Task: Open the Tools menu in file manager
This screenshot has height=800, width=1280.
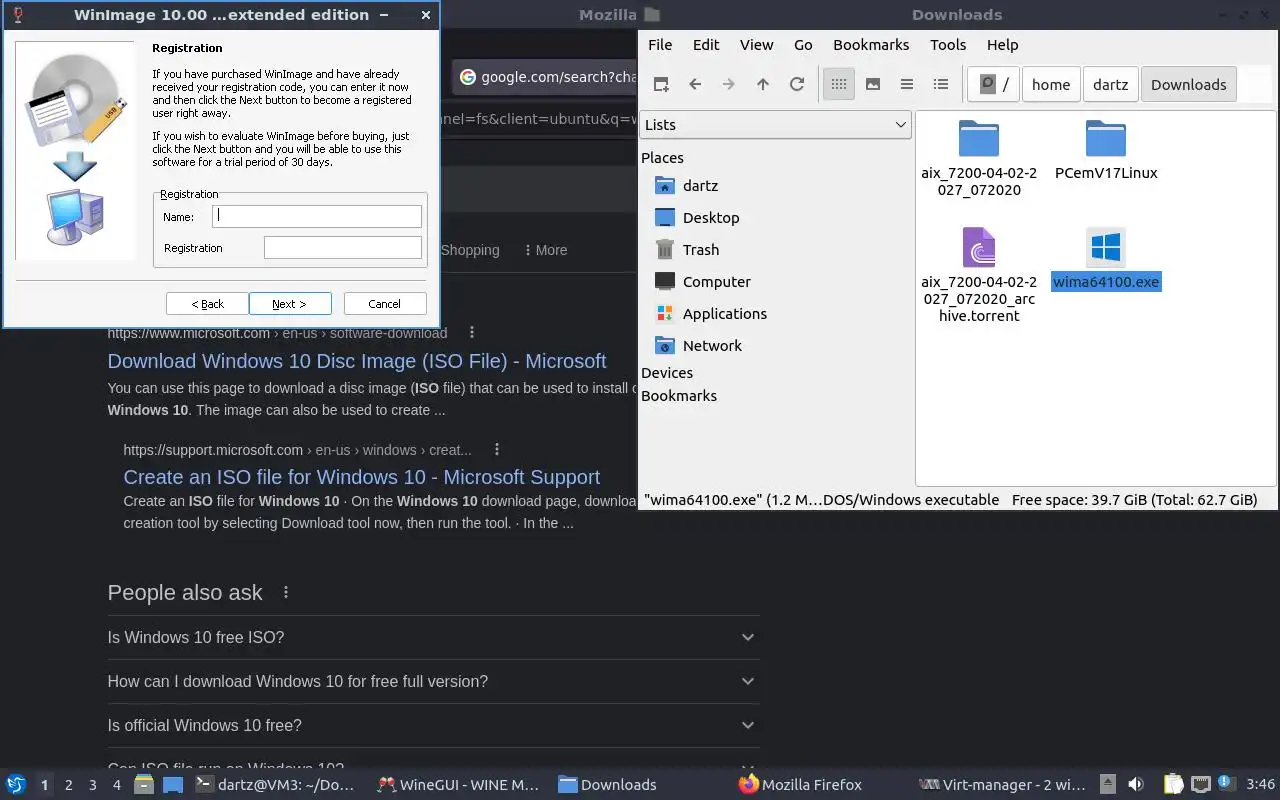Action: (948, 44)
